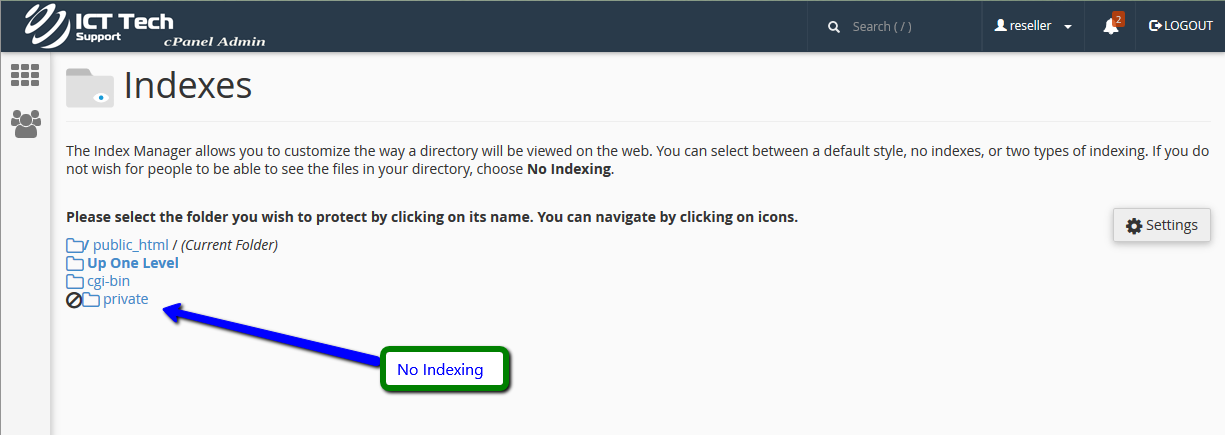Open the Settings gear button
The image size is (1225, 435).
[x=1162, y=225]
